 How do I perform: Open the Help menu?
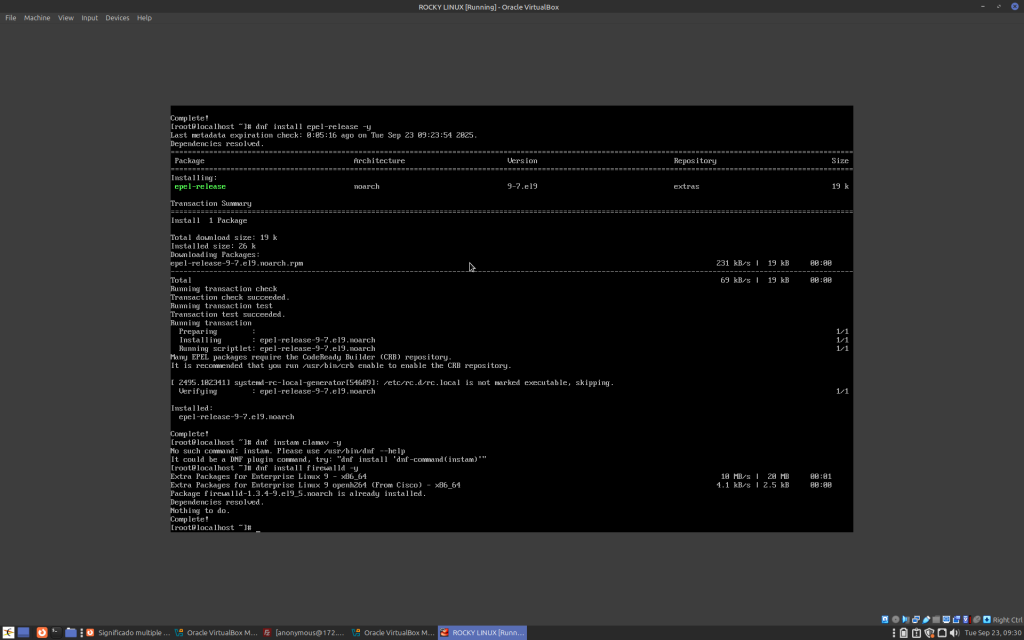click(x=144, y=18)
